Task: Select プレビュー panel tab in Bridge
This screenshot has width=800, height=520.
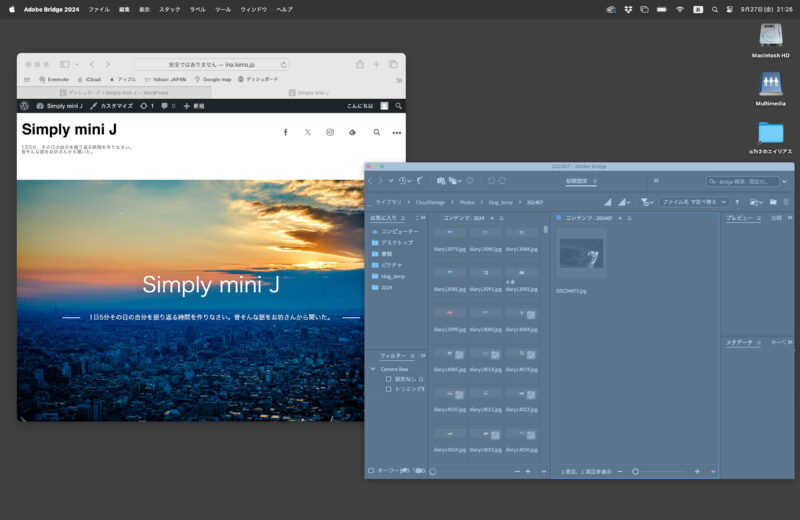Action: tap(739, 218)
